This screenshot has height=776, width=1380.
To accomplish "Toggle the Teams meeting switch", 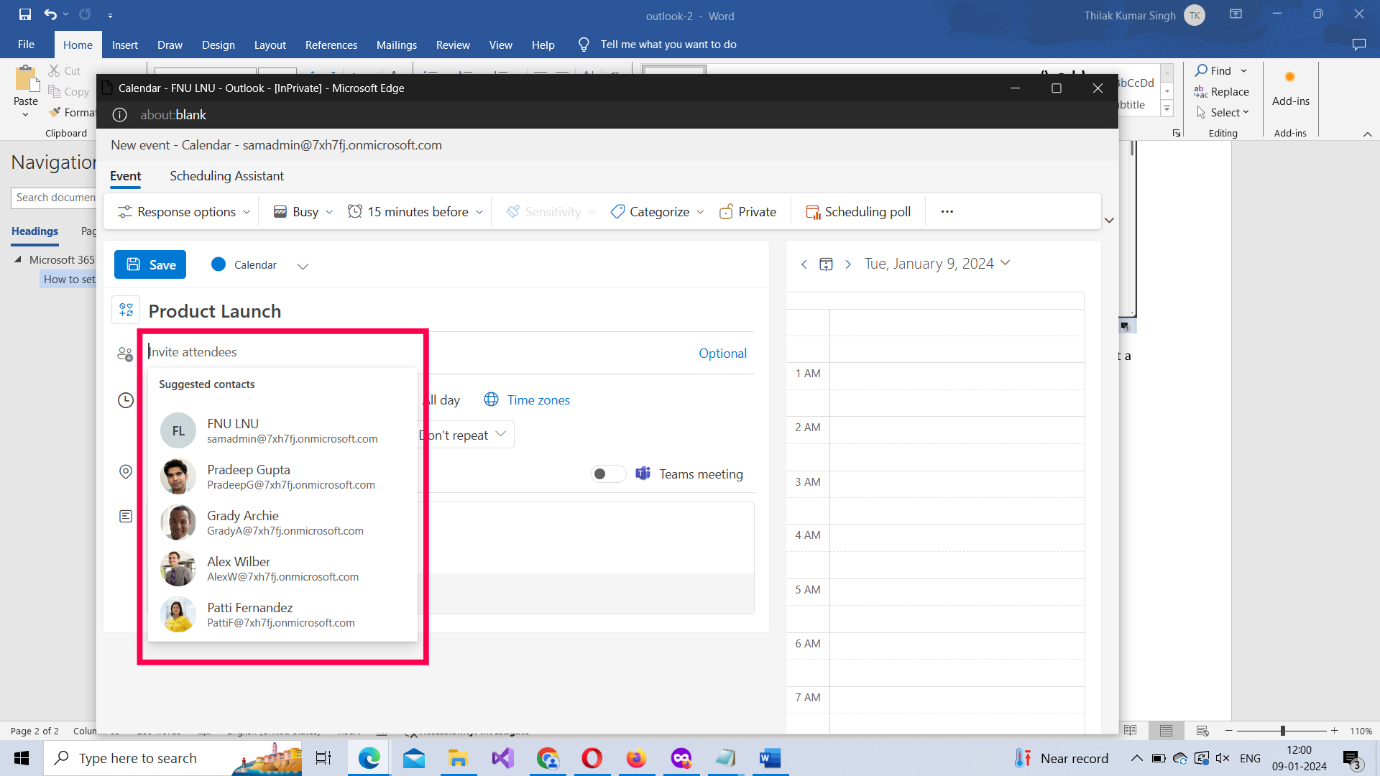I will [608, 474].
